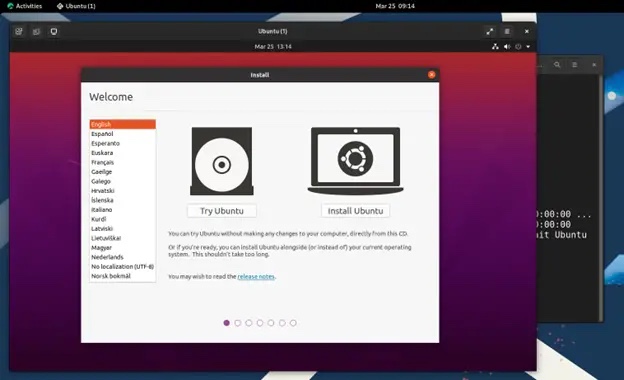Toggle fullscreen for the Ubuntu (1) window
The width and height of the screenshot is (624, 380).
(x=489, y=31)
